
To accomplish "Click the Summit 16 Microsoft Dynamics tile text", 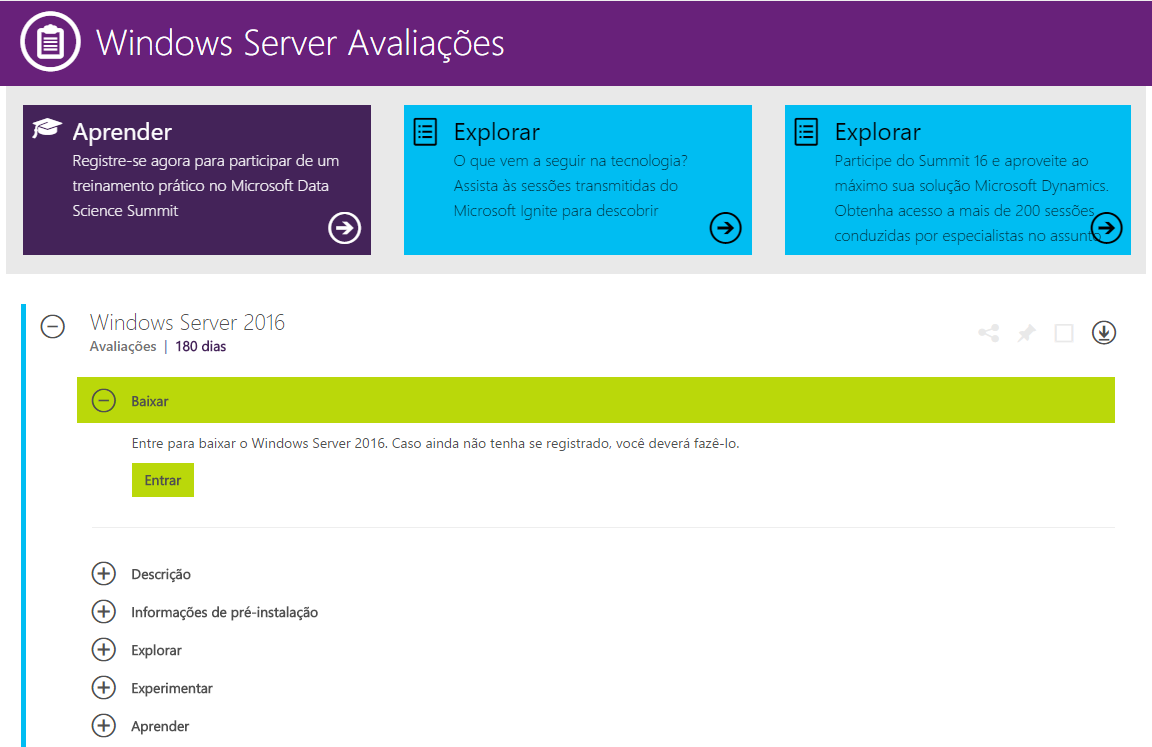I will 971,198.
